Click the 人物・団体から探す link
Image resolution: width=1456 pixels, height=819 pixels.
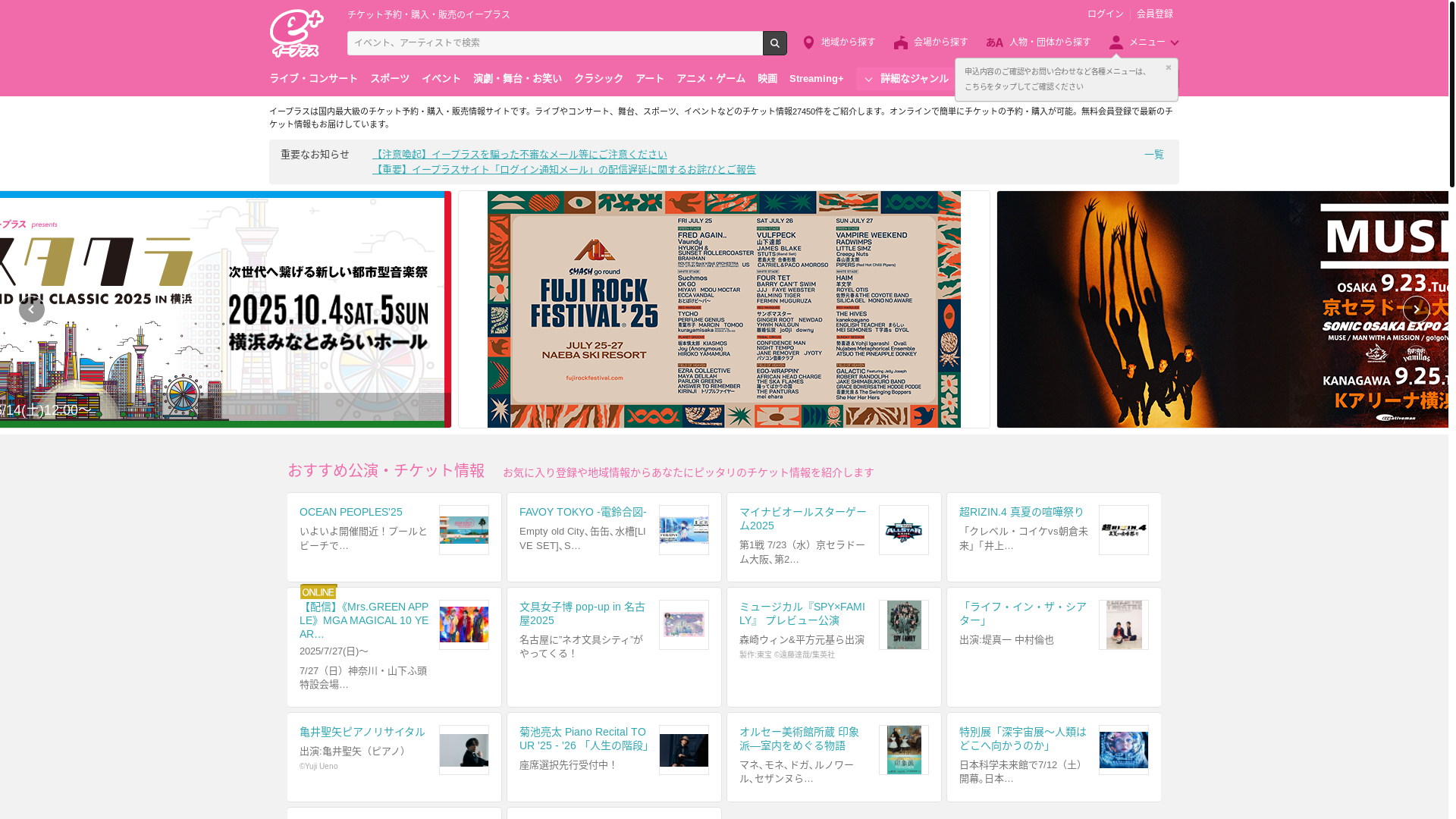pos(1050,42)
